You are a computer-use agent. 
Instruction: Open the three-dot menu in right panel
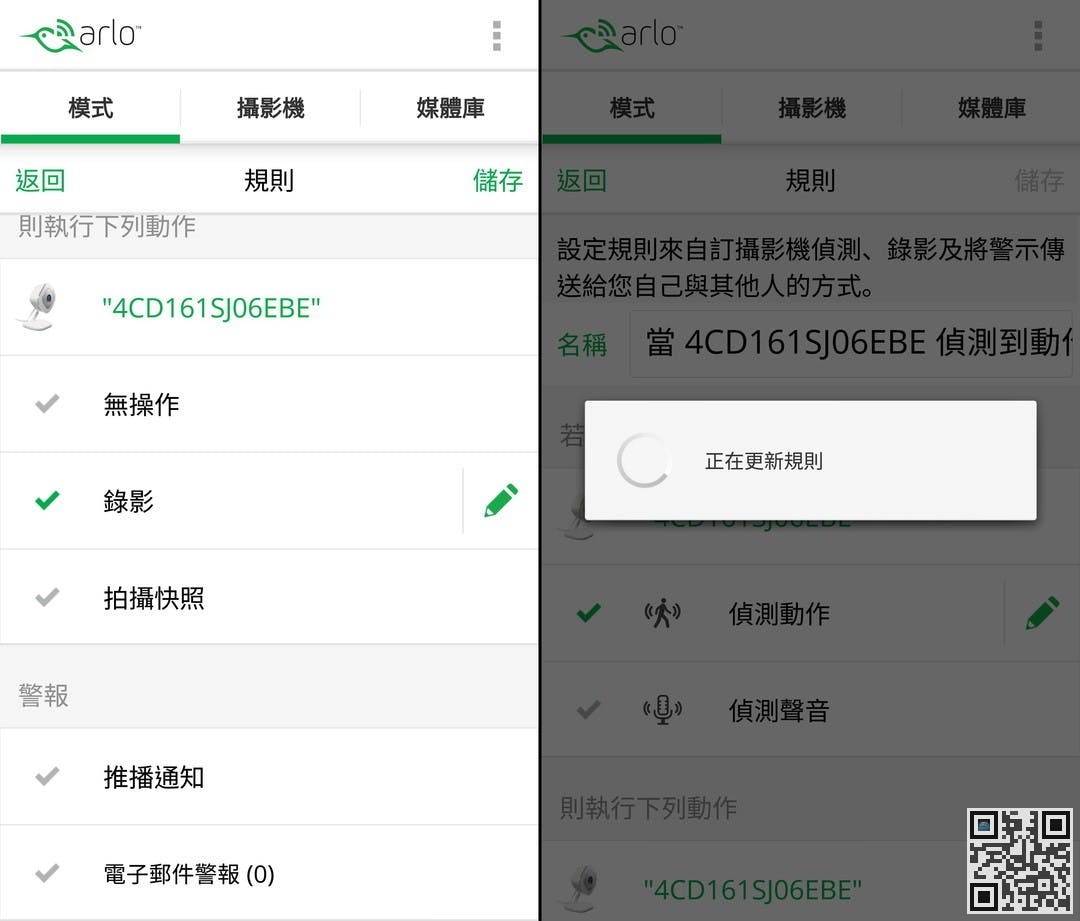click(1038, 36)
